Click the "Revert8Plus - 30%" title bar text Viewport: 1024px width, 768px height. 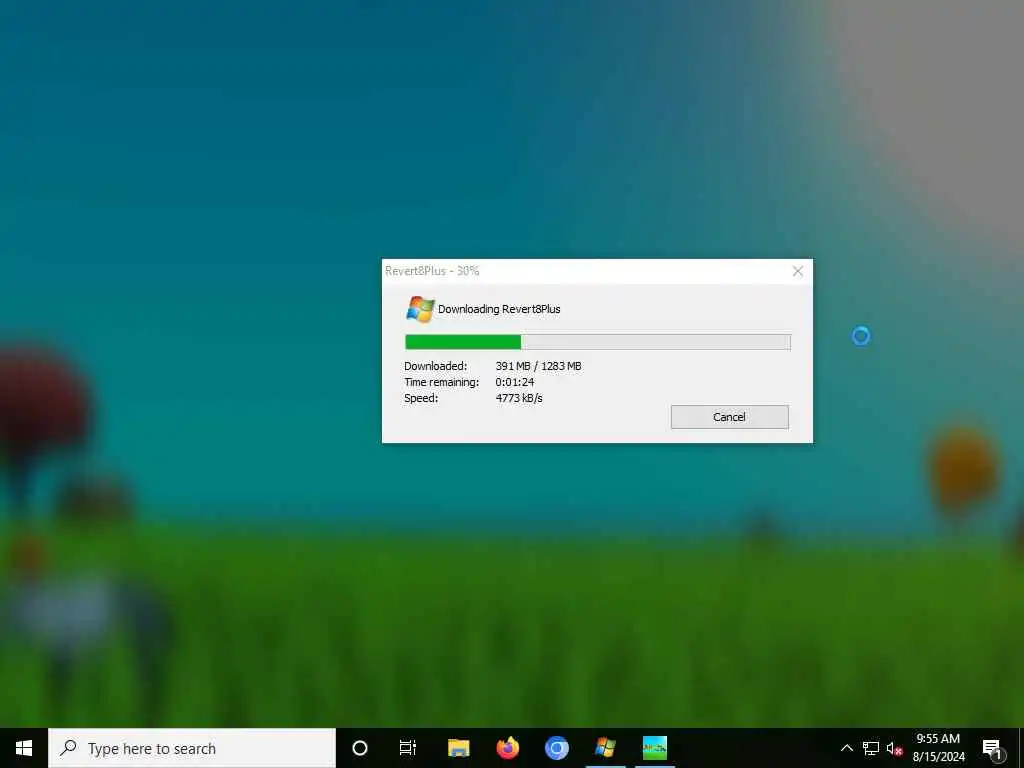click(x=432, y=271)
